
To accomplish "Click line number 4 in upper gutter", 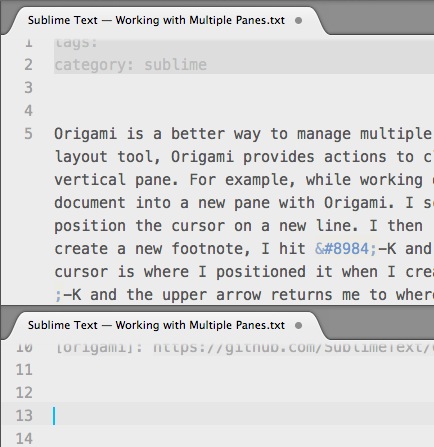I will [28, 111].
